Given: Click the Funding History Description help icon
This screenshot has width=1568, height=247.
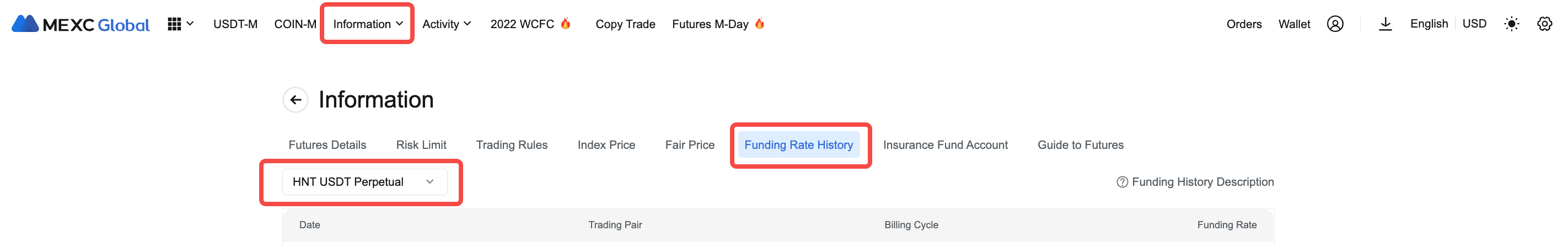Looking at the screenshot, I should pos(1122,182).
